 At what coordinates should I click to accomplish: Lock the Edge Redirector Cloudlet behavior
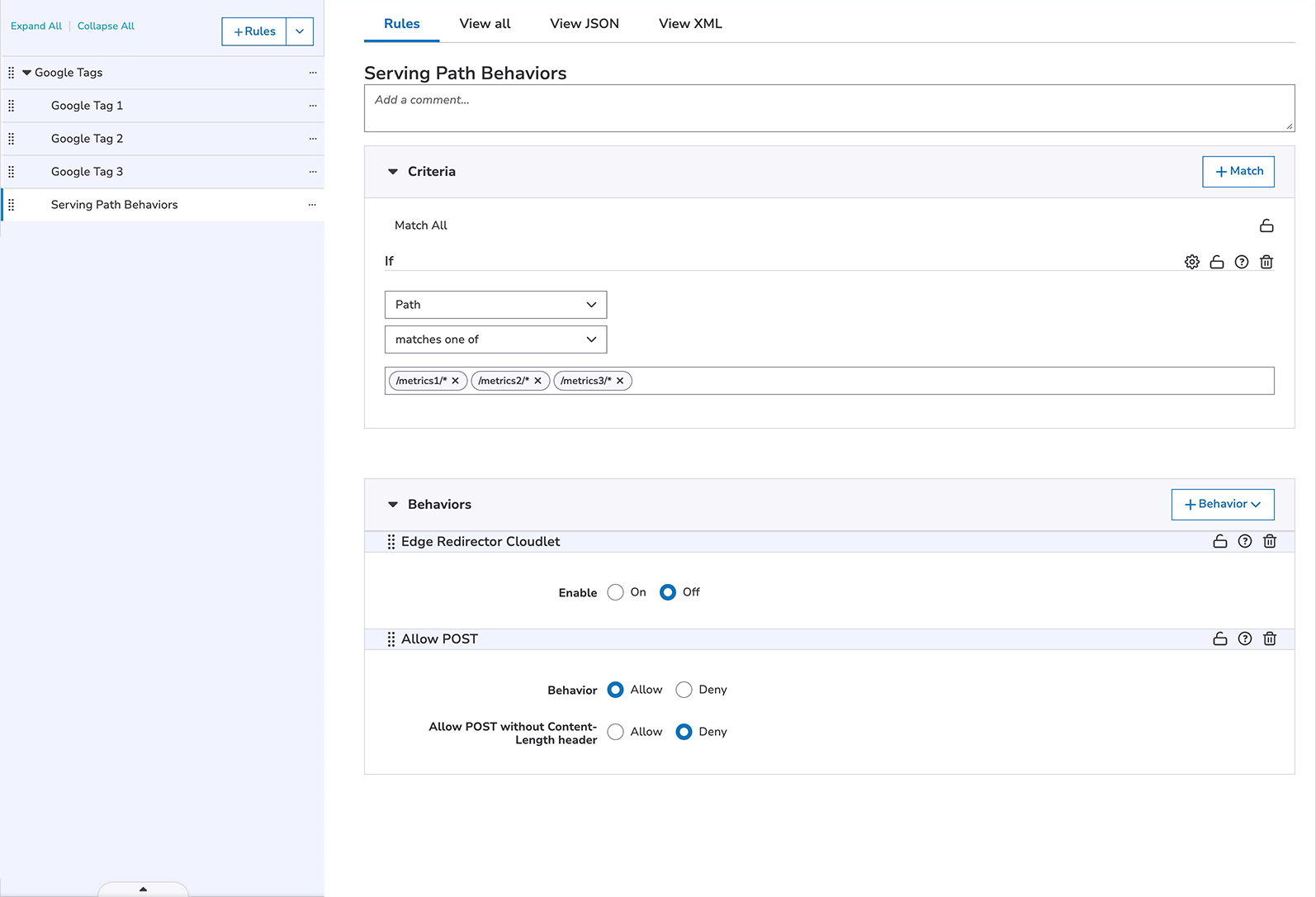click(x=1219, y=541)
